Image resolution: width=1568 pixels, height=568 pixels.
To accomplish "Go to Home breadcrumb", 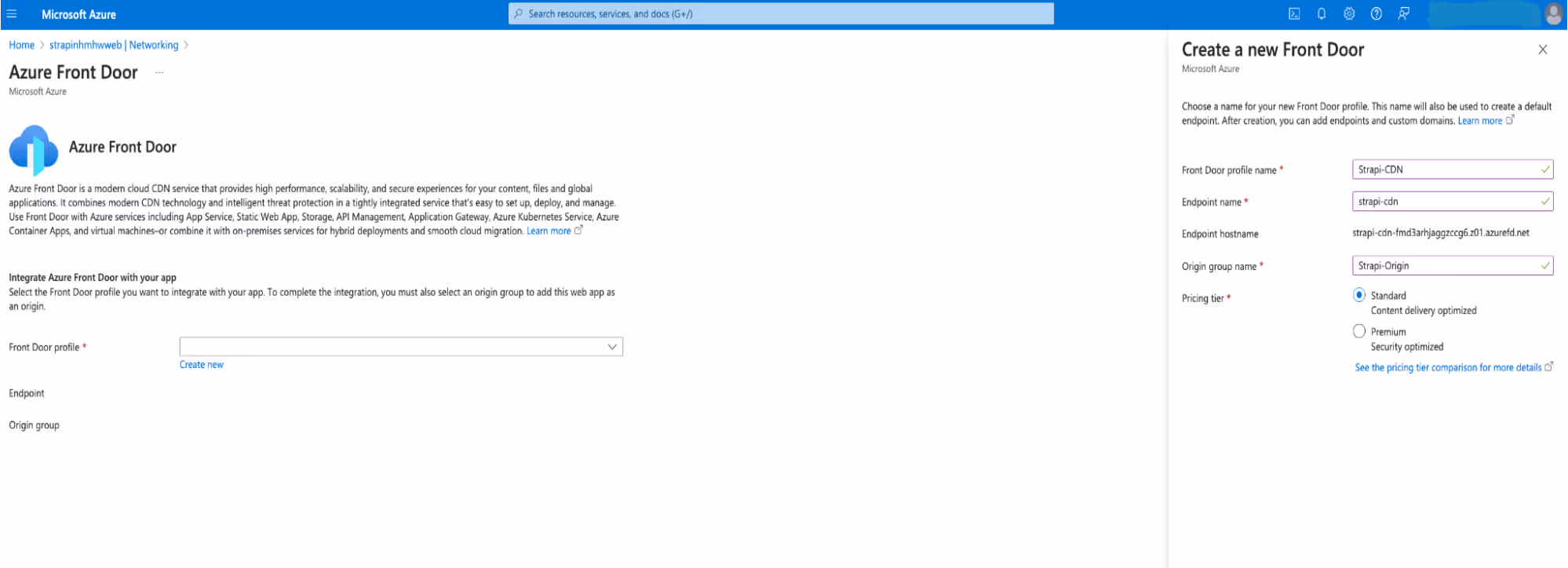I will point(22,45).
